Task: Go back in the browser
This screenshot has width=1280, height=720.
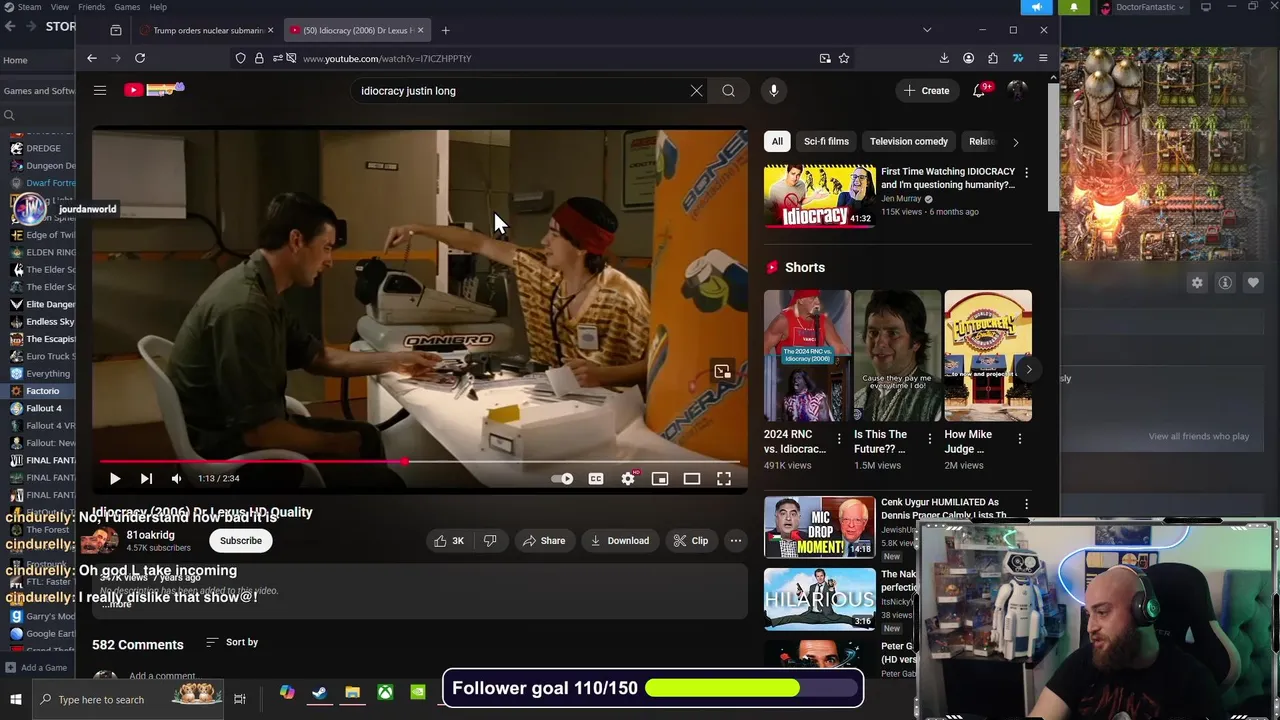Action: pos(91,58)
